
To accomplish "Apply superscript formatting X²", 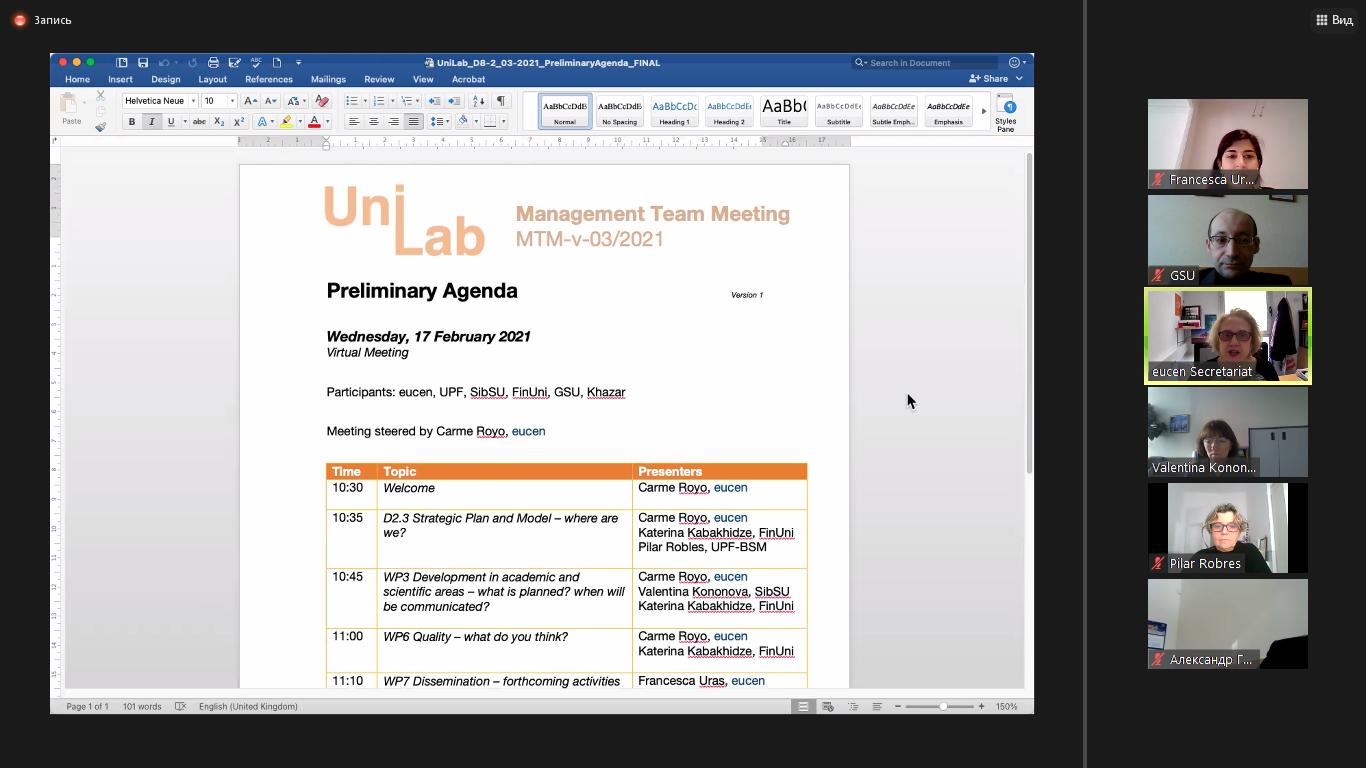I will tap(239, 122).
